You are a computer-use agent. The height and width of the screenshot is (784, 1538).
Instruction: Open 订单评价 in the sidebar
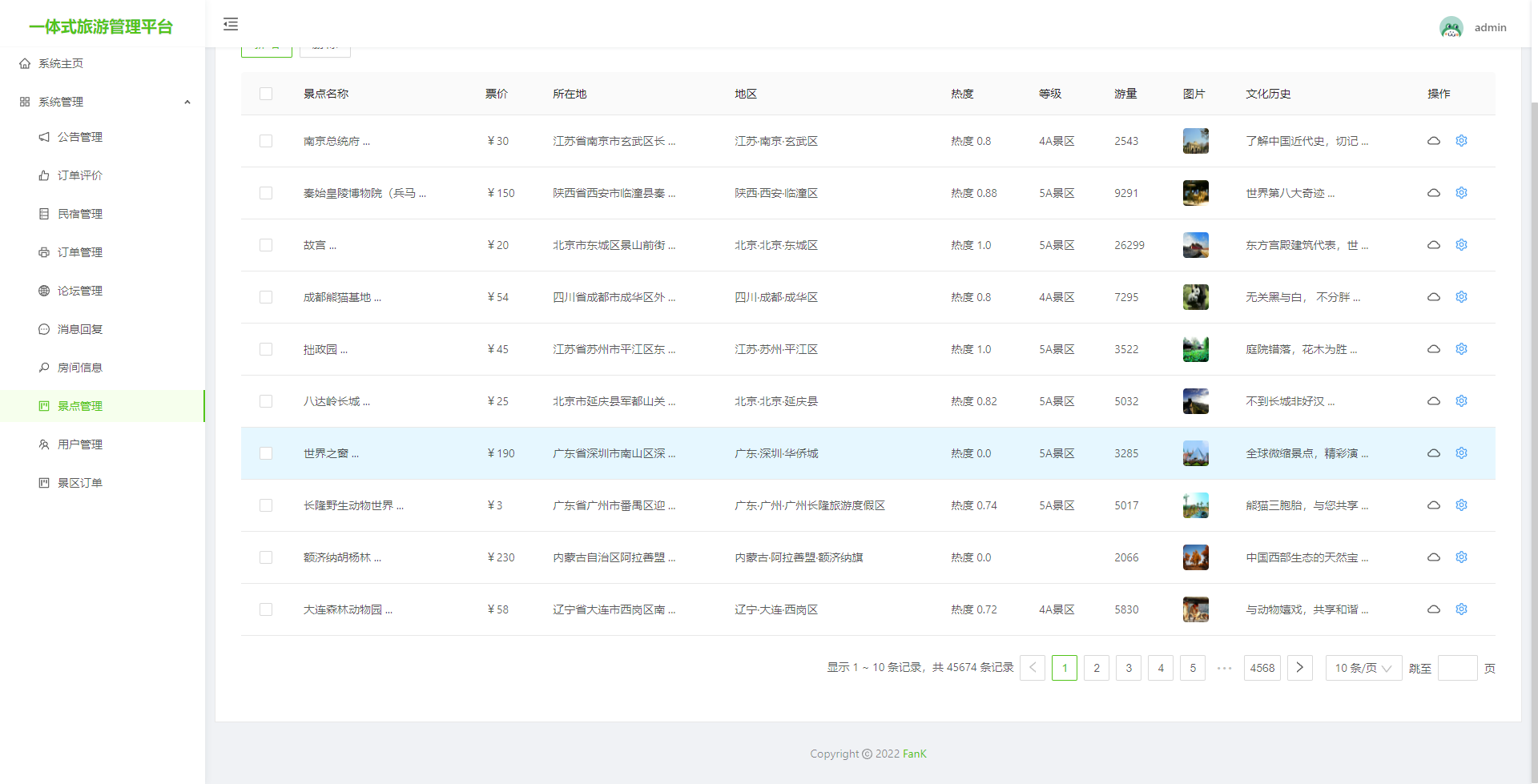103,175
